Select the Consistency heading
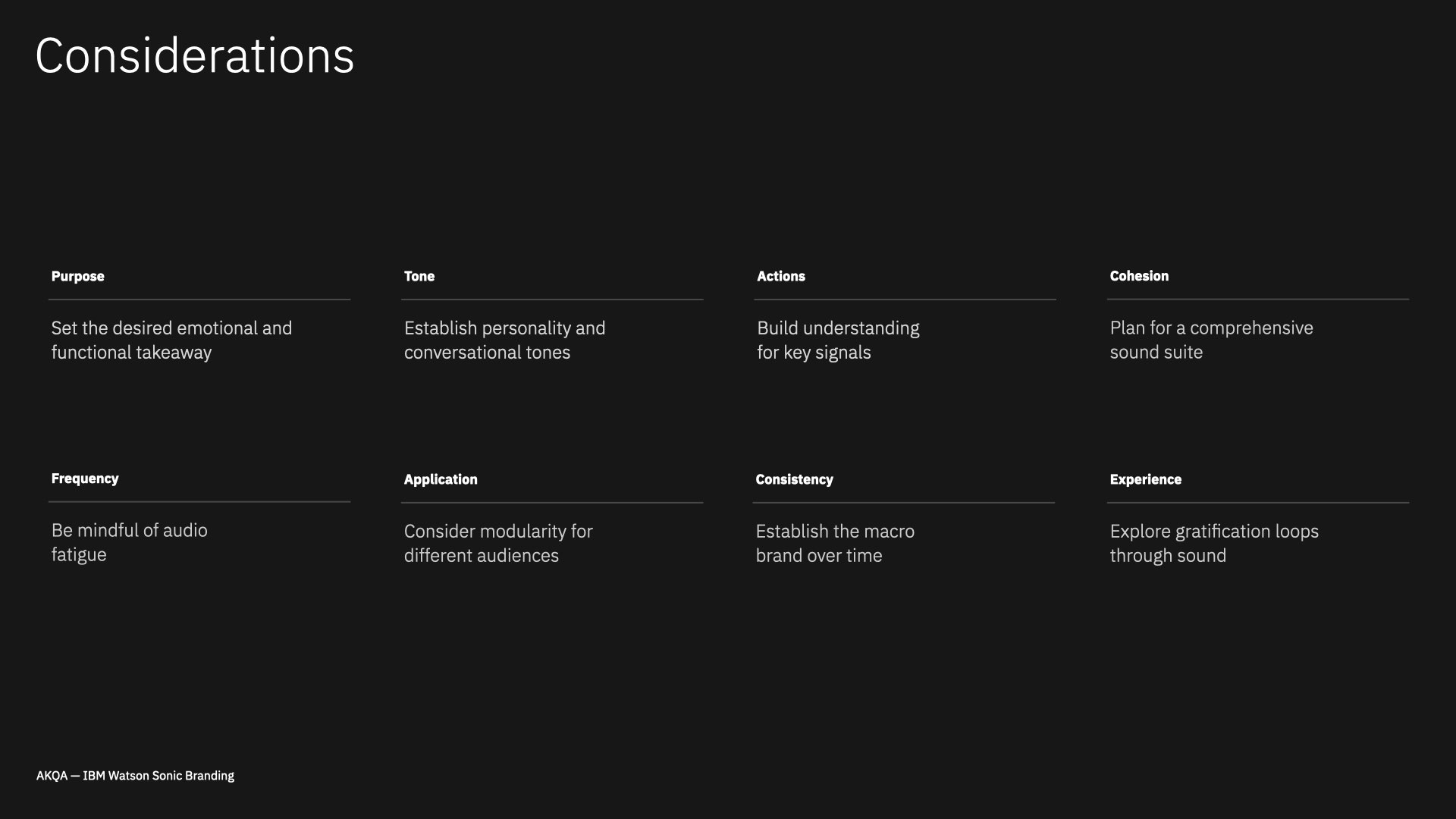 pos(794,479)
